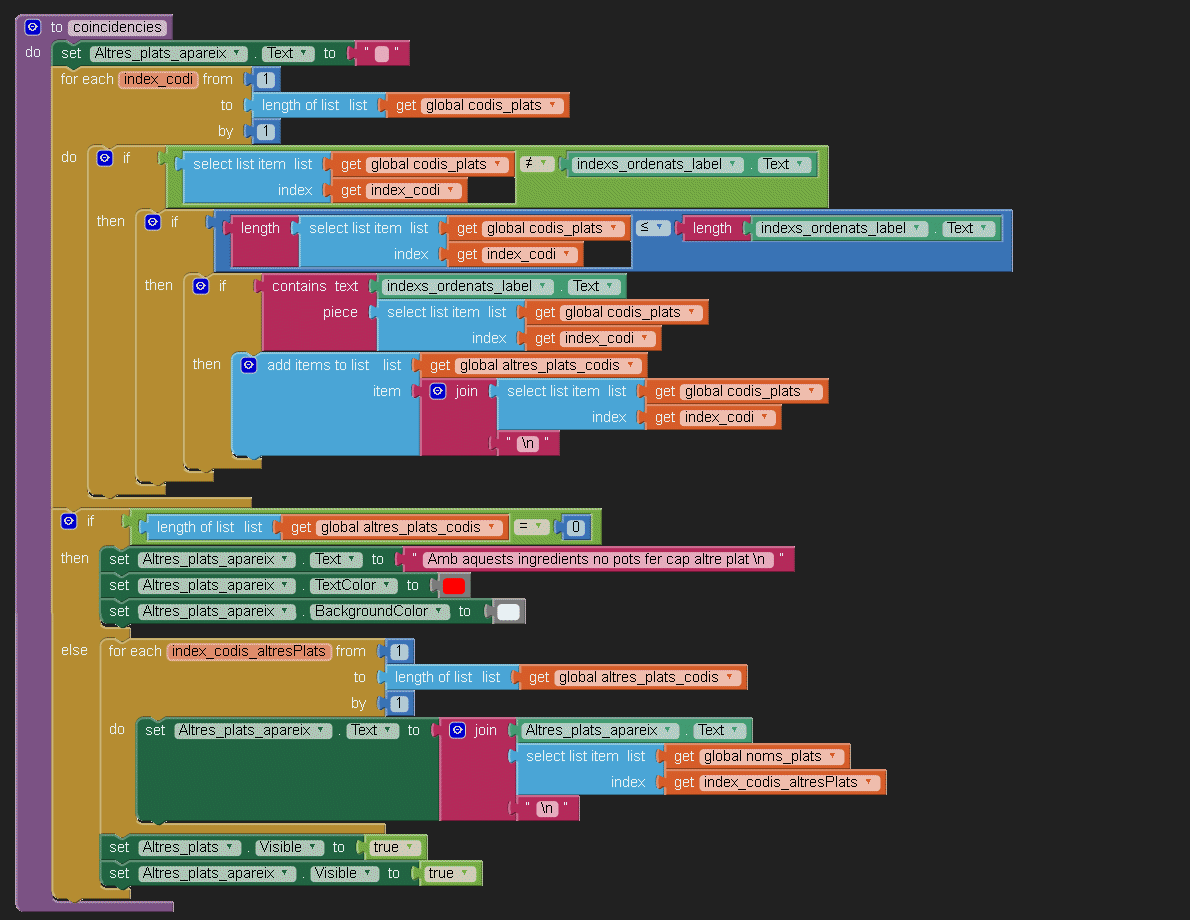
Task: Click the gear on the join block beside Altres_plats_apareix Text
Action: [x=457, y=730]
